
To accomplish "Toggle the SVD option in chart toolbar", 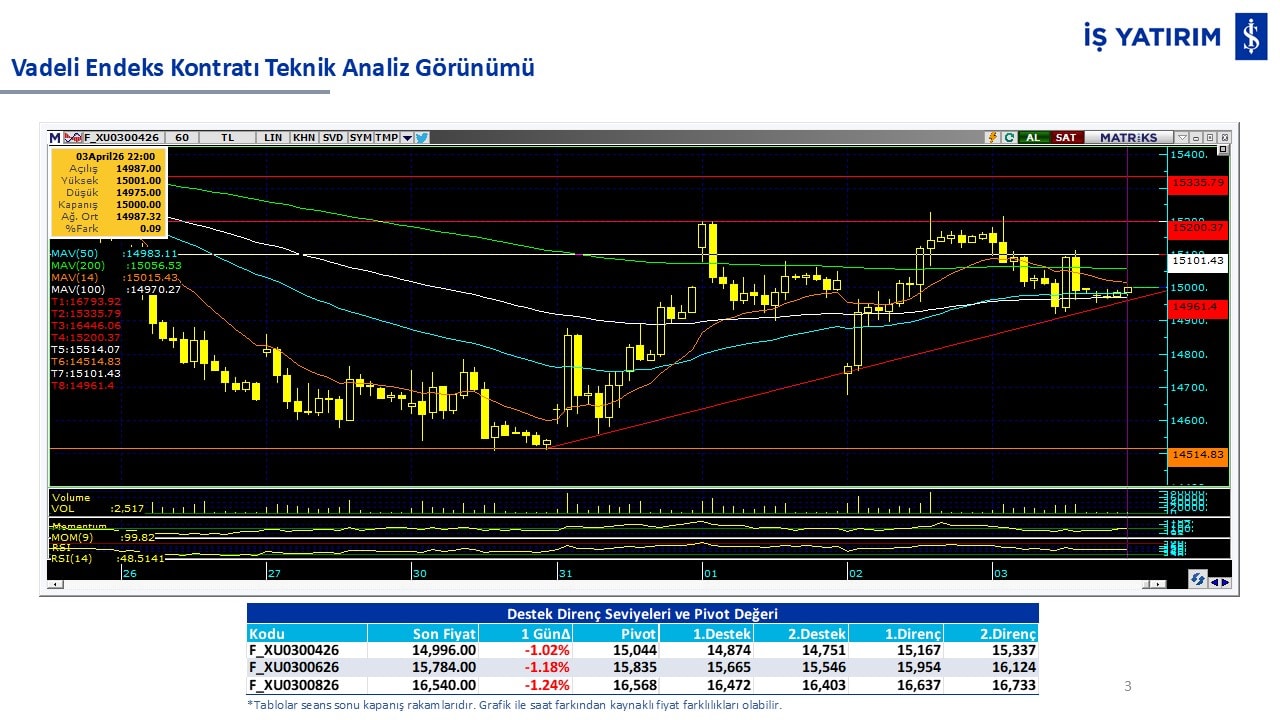I will pos(333,138).
